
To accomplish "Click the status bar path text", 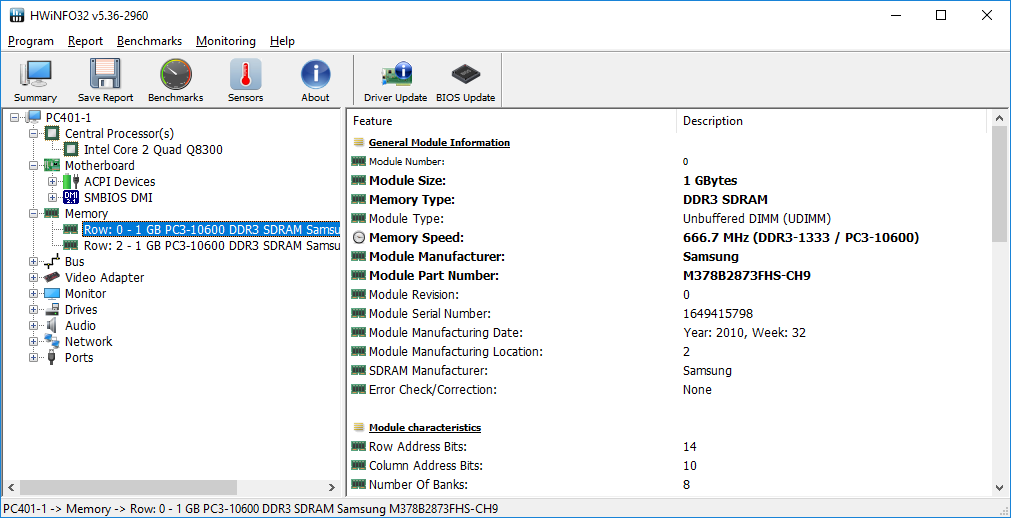I will (250, 509).
